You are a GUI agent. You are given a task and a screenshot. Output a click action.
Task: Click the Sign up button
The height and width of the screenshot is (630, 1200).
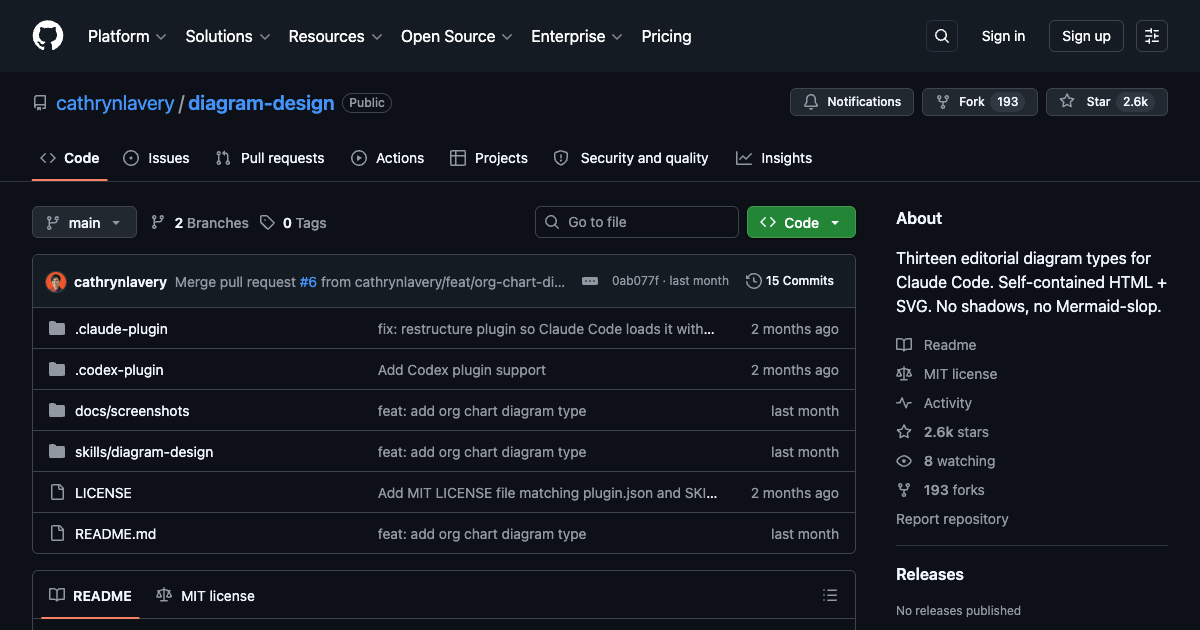(x=1086, y=36)
